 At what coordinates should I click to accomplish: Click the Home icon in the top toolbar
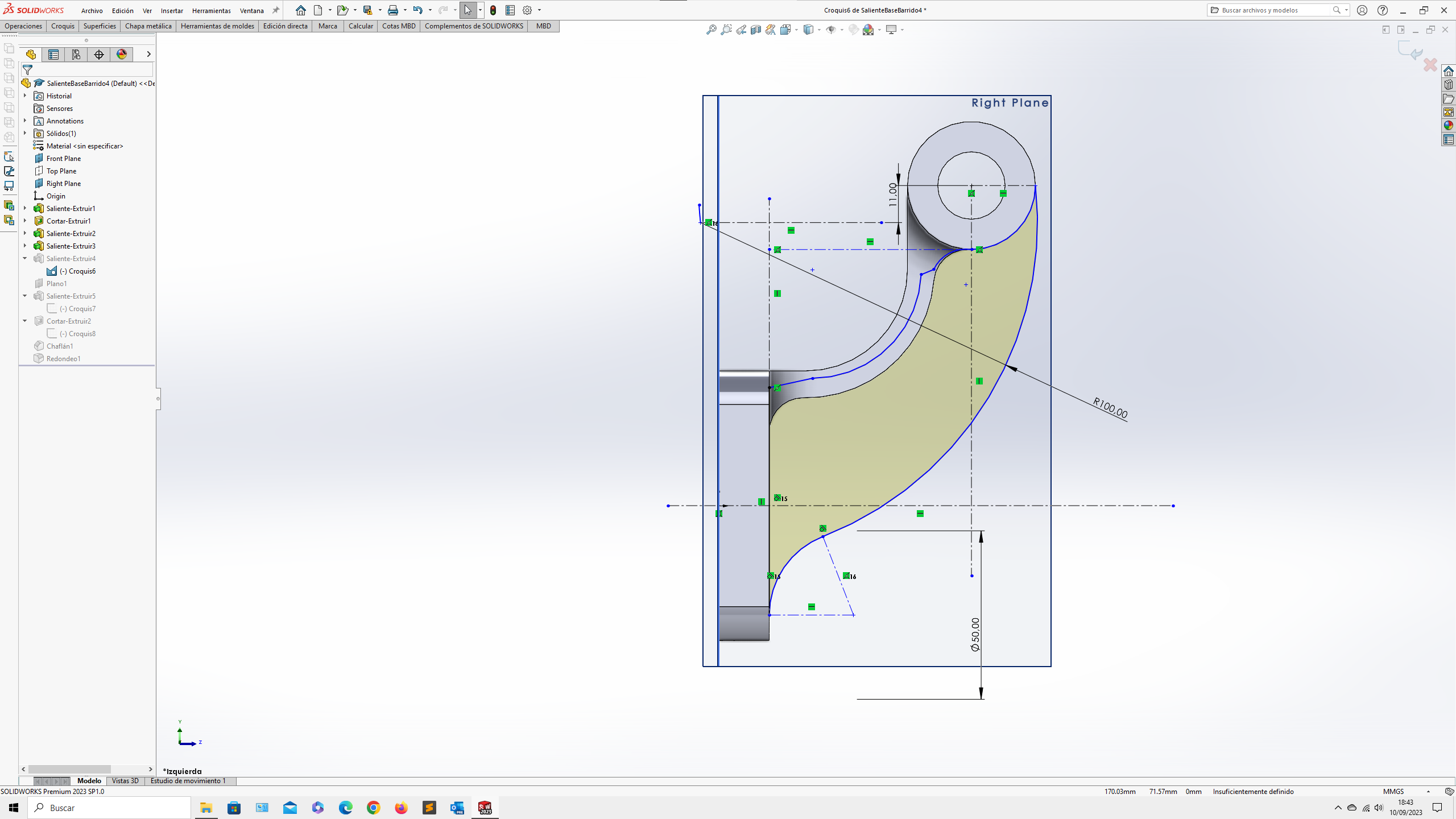[300, 10]
